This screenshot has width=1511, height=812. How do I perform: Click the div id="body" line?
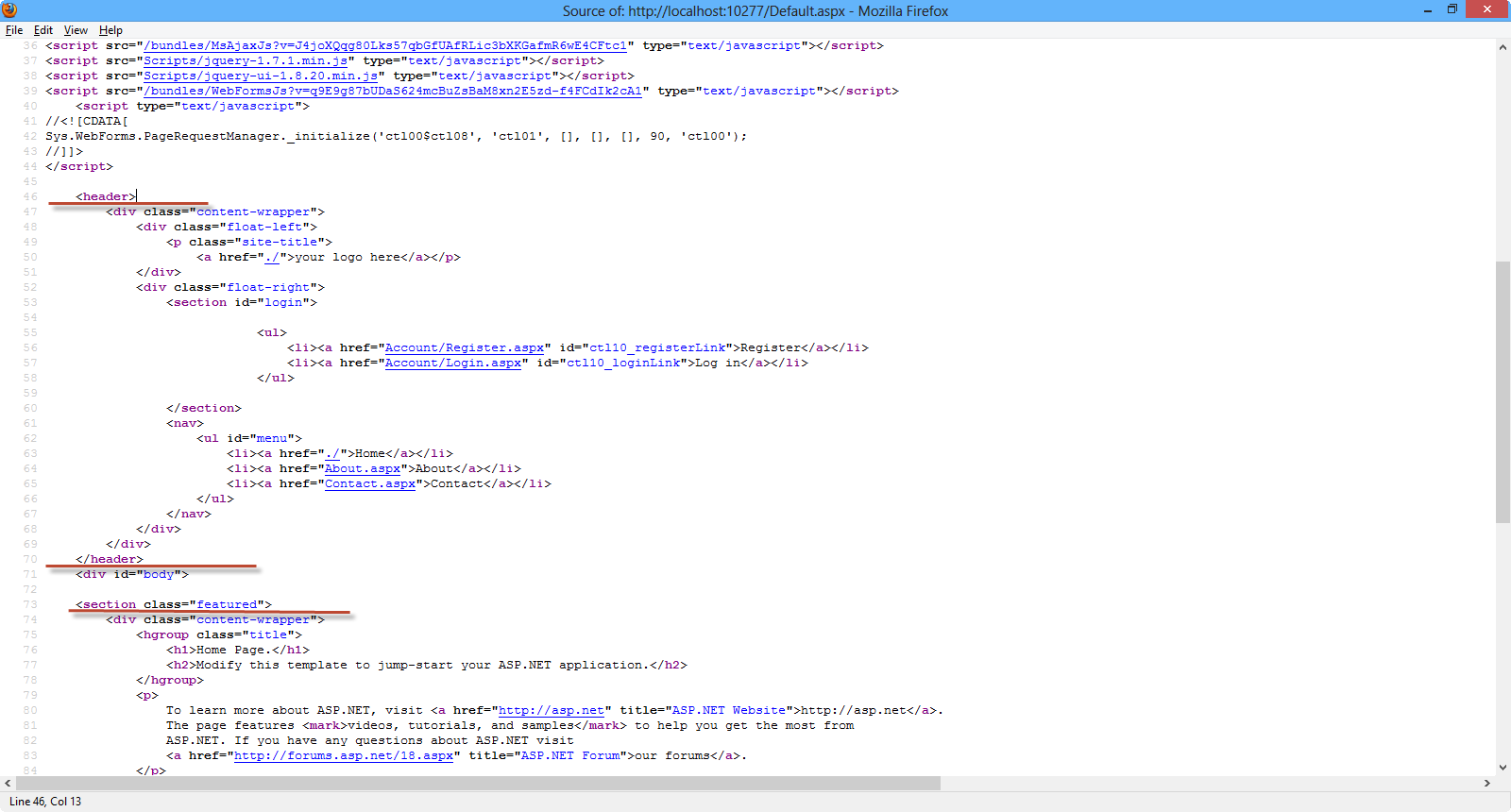point(132,574)
